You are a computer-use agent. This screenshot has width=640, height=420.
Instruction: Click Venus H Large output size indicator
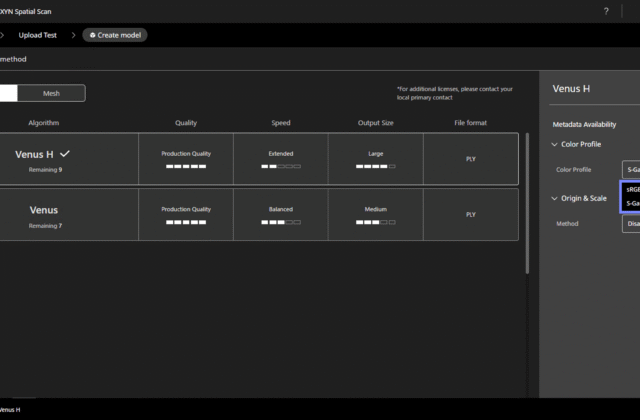point(376,167)
